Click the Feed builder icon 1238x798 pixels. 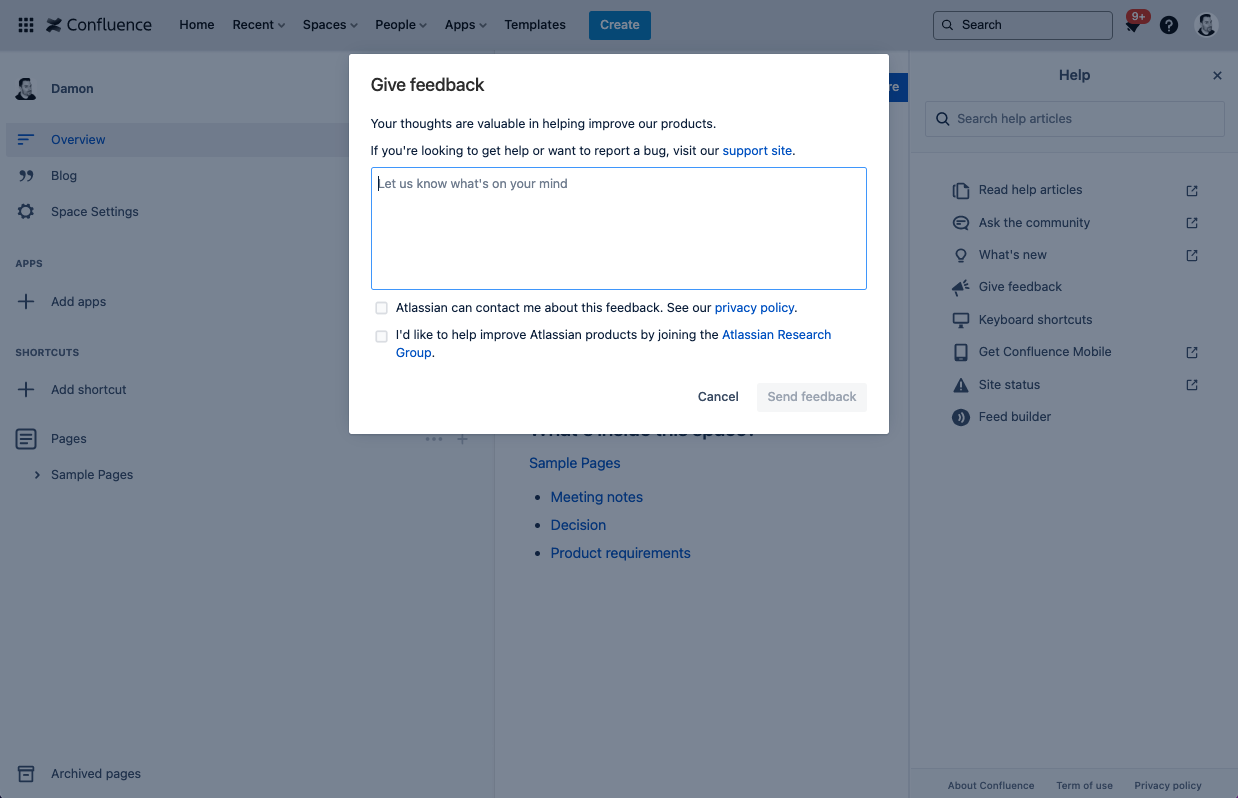pyautogui.click(x=961, y=417)
